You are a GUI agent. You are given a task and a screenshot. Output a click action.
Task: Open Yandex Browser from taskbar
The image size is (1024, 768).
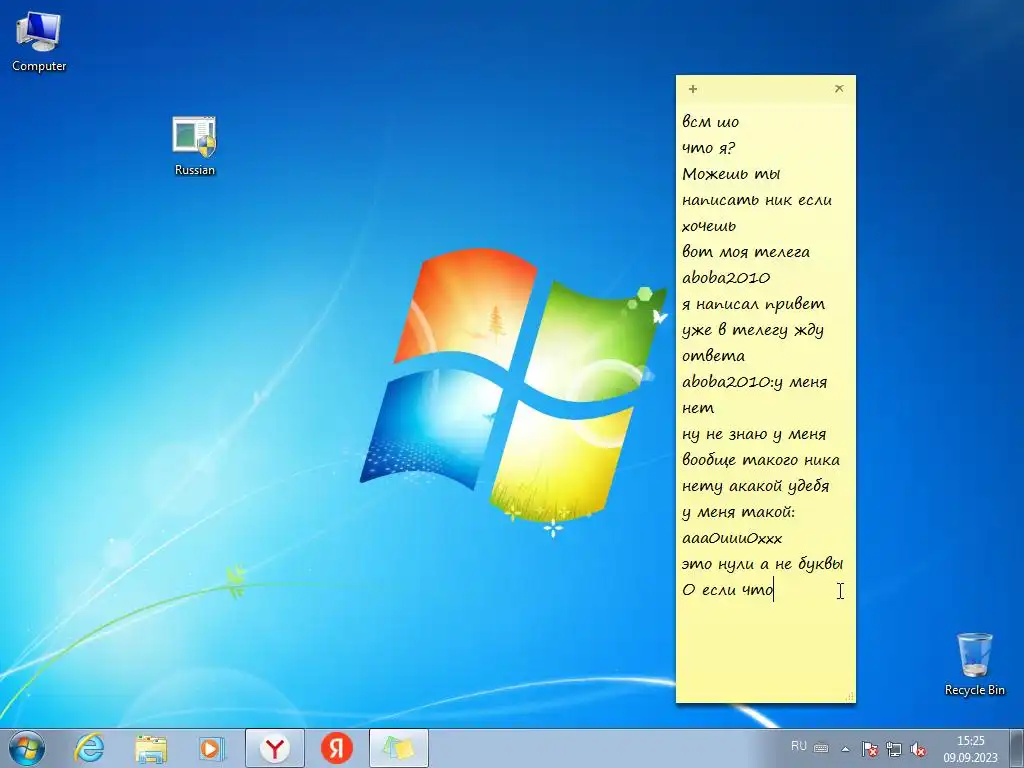(275, 748)
